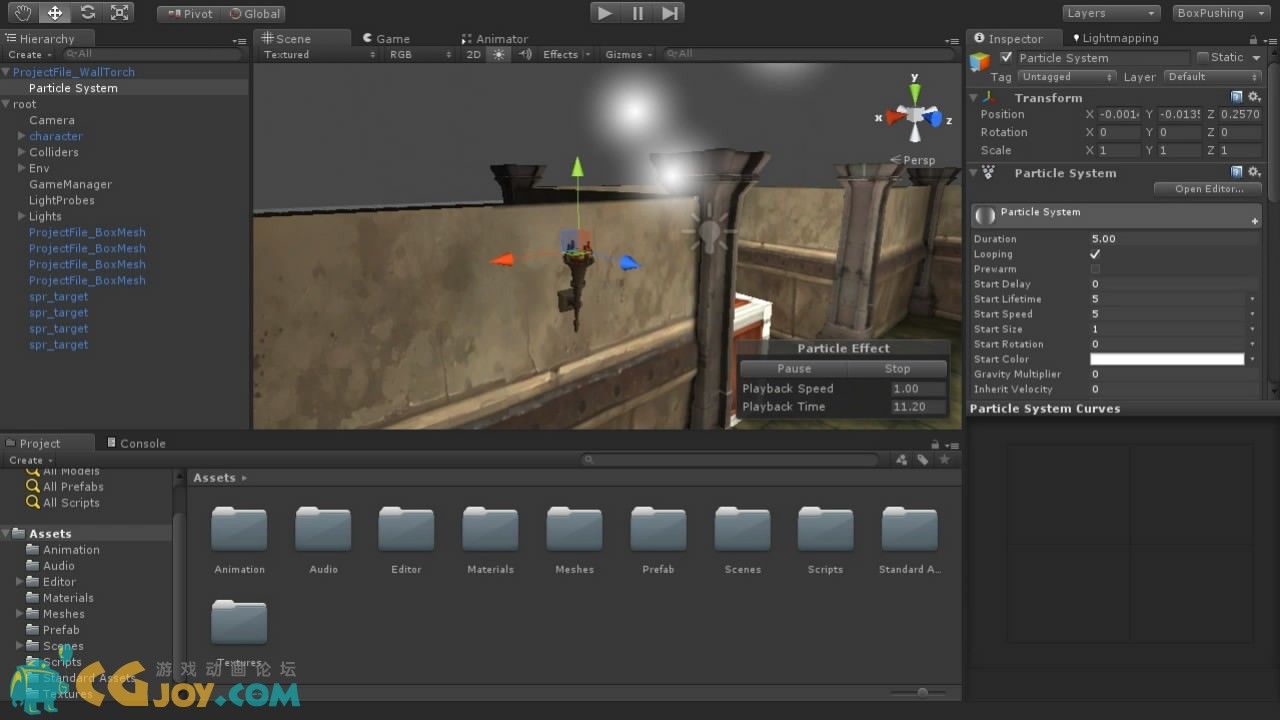
Task: Expand the character hierarchy item
Action: pyautogui.click(x=22, y=136)
